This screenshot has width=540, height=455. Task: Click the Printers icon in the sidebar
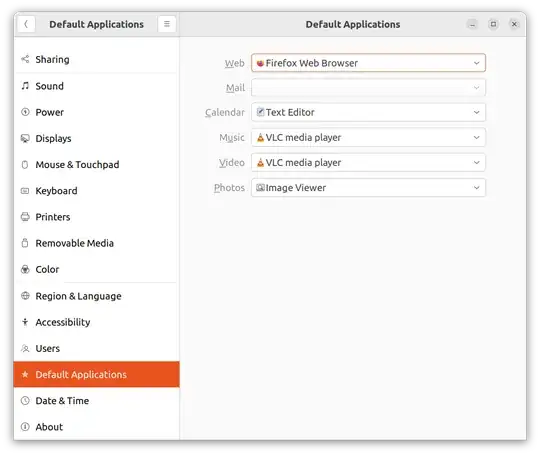point(25,217)
